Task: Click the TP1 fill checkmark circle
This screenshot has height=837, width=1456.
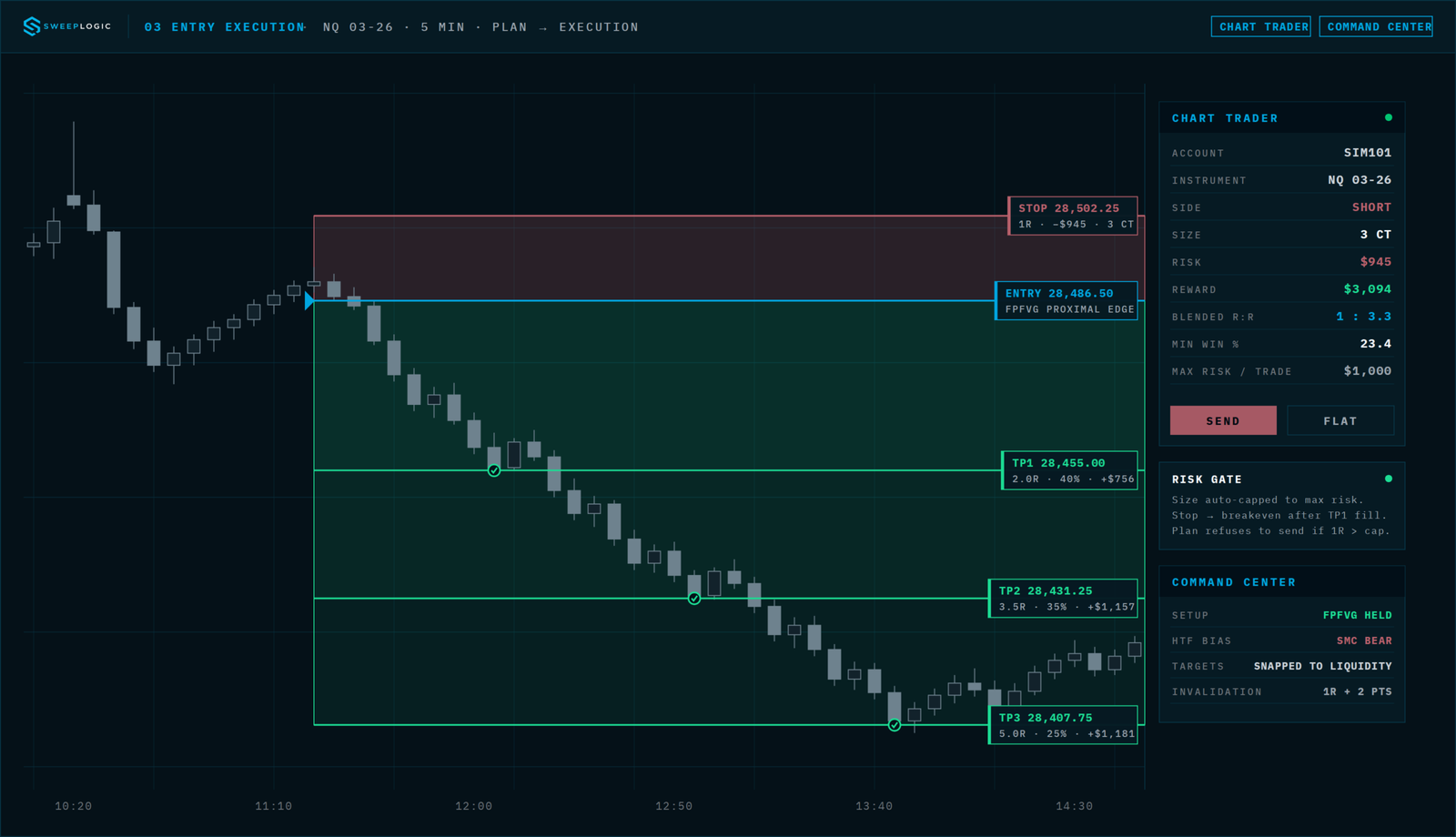Action: click(x=494, y=470)
